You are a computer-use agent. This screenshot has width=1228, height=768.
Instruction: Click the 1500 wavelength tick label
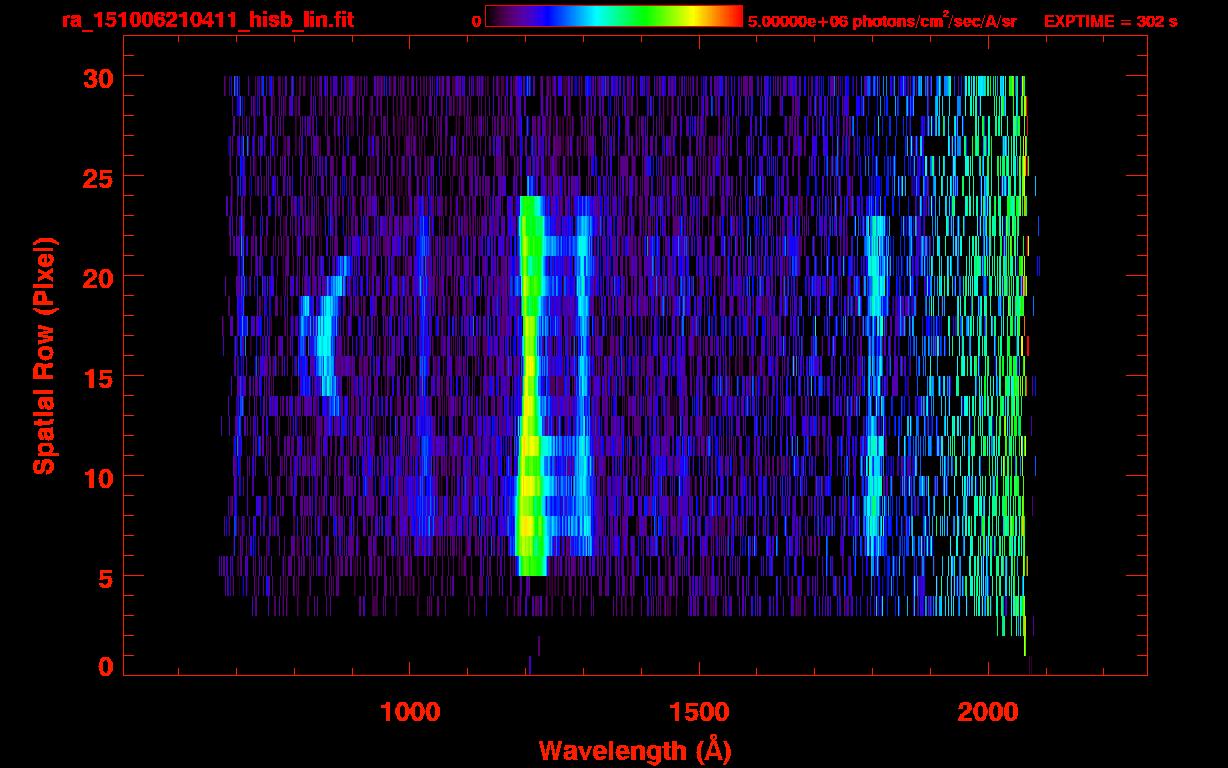[698, 712]
